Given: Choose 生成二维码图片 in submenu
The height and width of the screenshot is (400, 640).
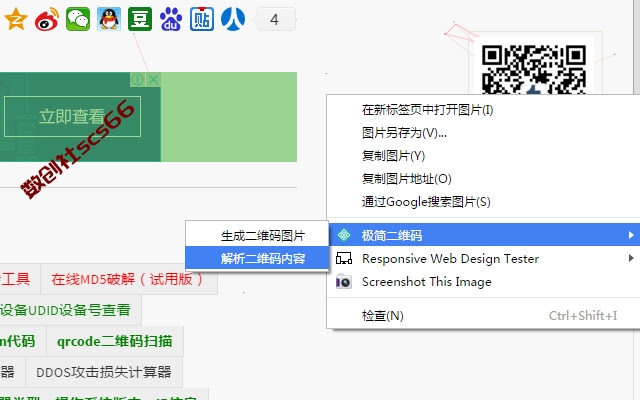Looking at the screenshot, I should coord(257,236).
